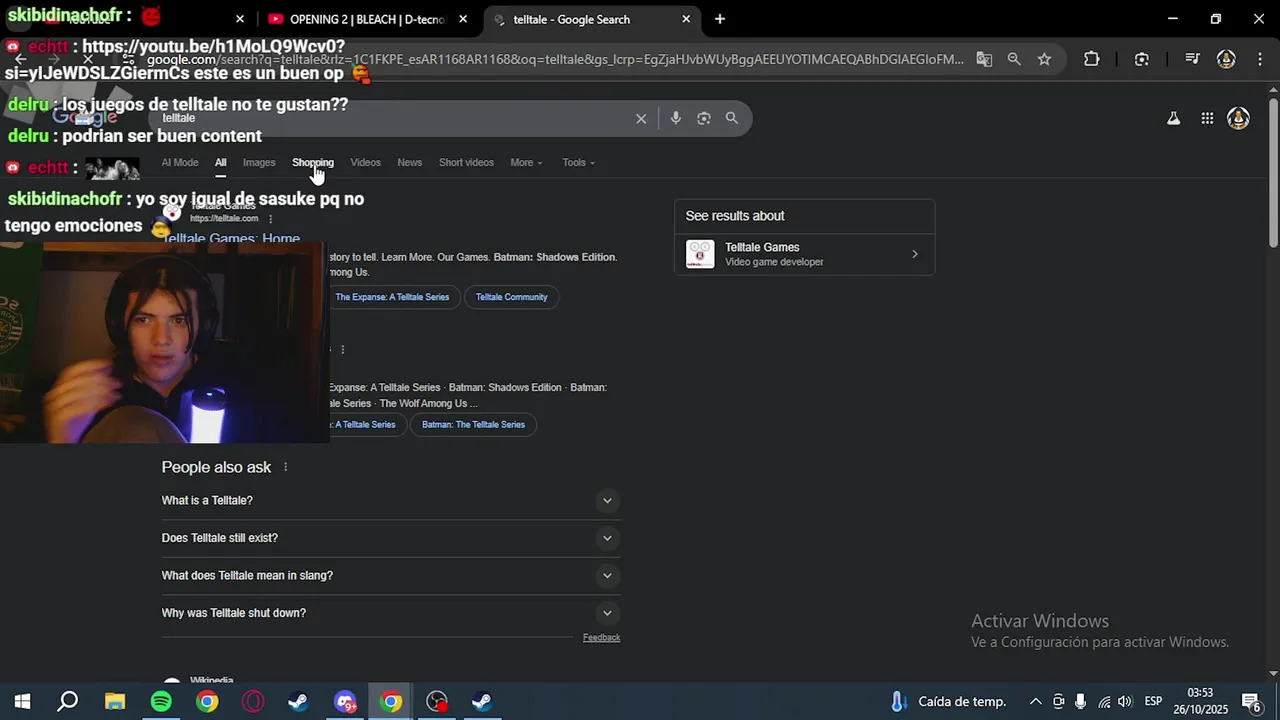Open three-dot menu next to telltale.com URL

[270, 218]
